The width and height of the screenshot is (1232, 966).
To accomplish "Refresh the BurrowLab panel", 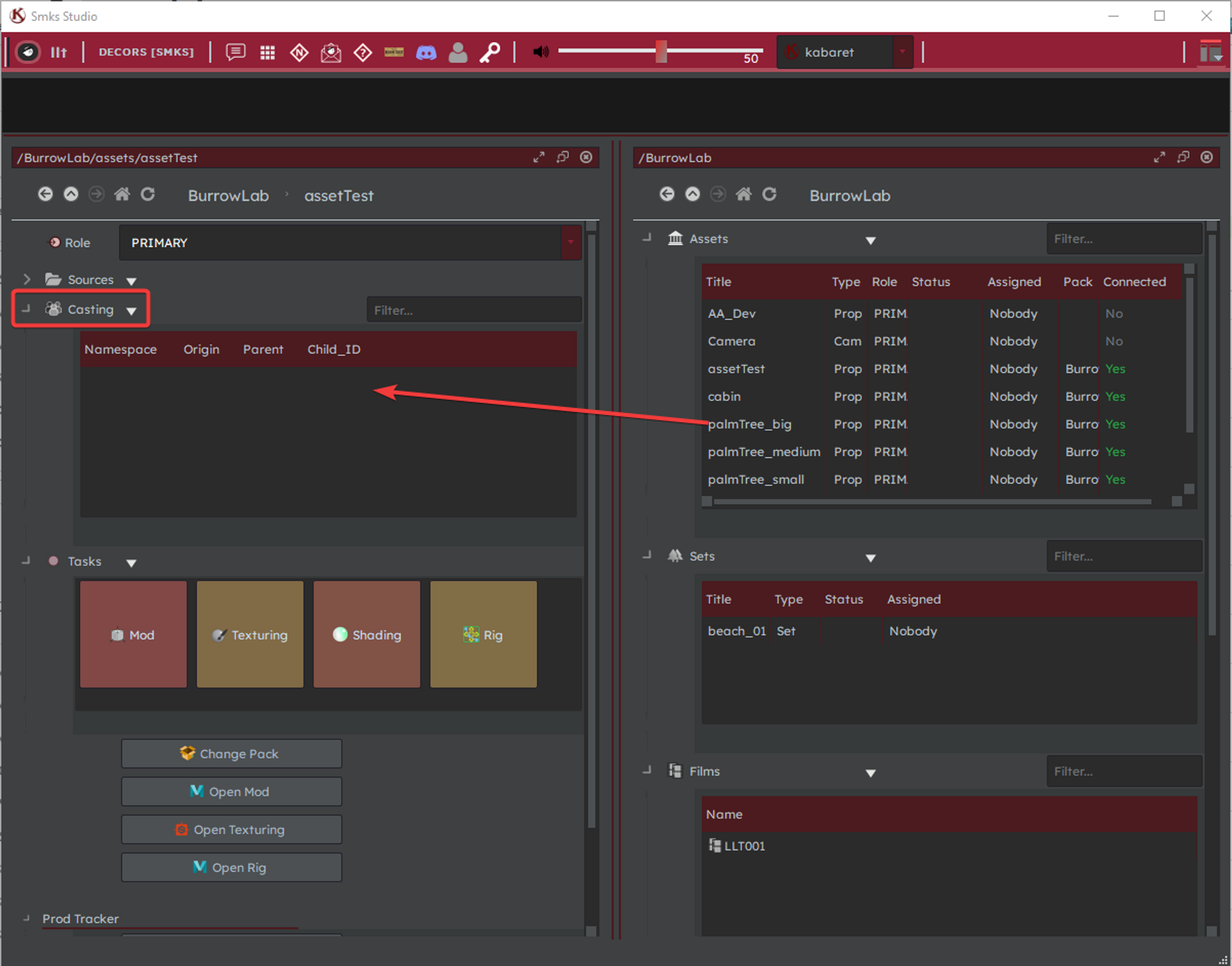I will 769,195.
